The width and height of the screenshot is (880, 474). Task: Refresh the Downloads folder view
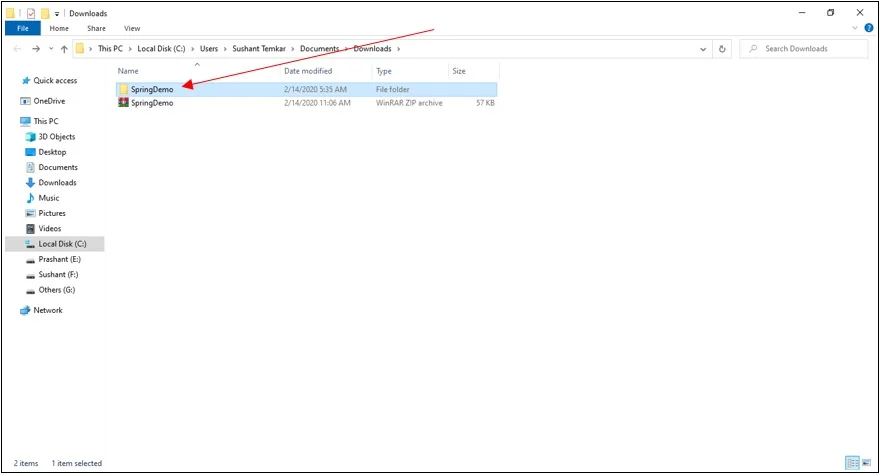pyautogui.click(x=723, y=49)
